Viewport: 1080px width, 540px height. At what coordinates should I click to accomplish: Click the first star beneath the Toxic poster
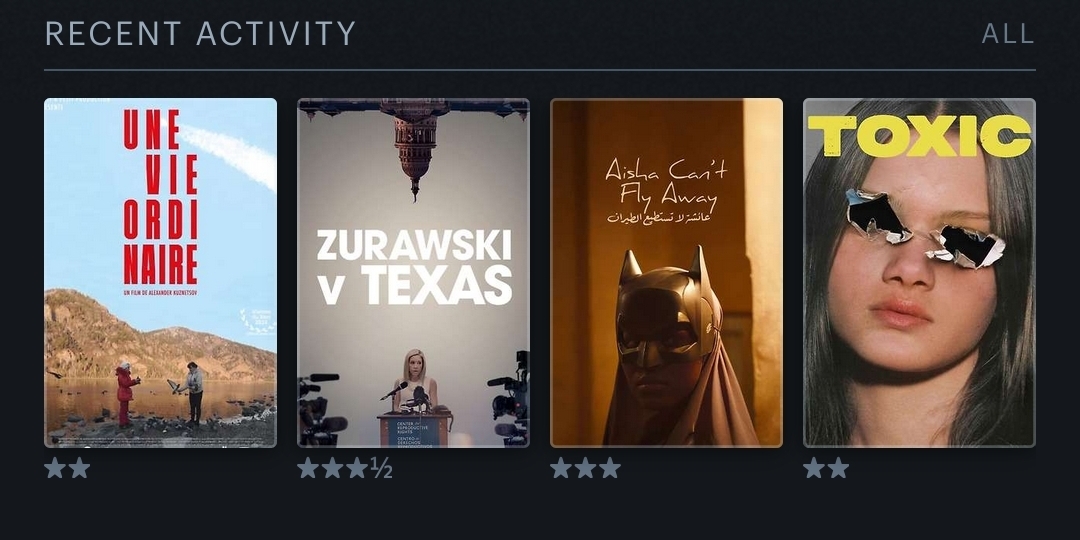pyautogui.click(x=813, y=468)
